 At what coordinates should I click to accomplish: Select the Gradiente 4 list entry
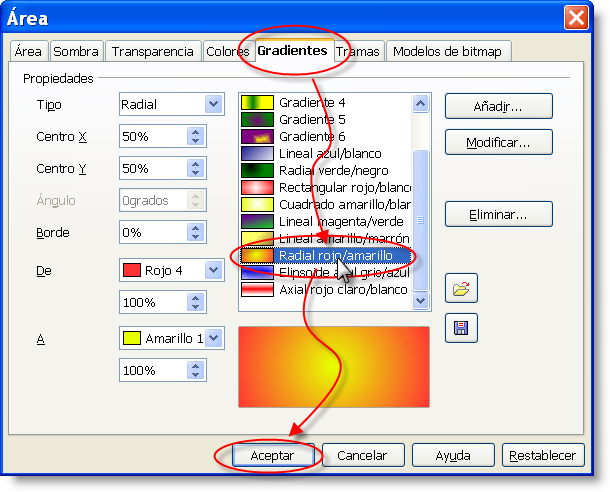tap(325, 102)
